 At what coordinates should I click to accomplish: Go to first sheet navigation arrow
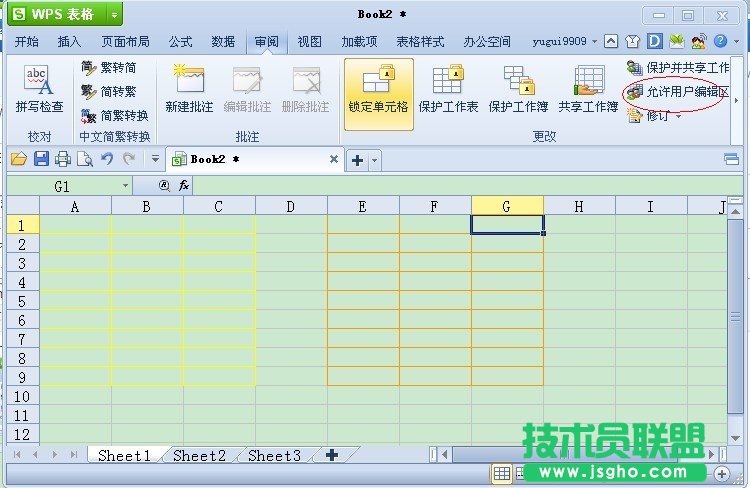[17, 455]
